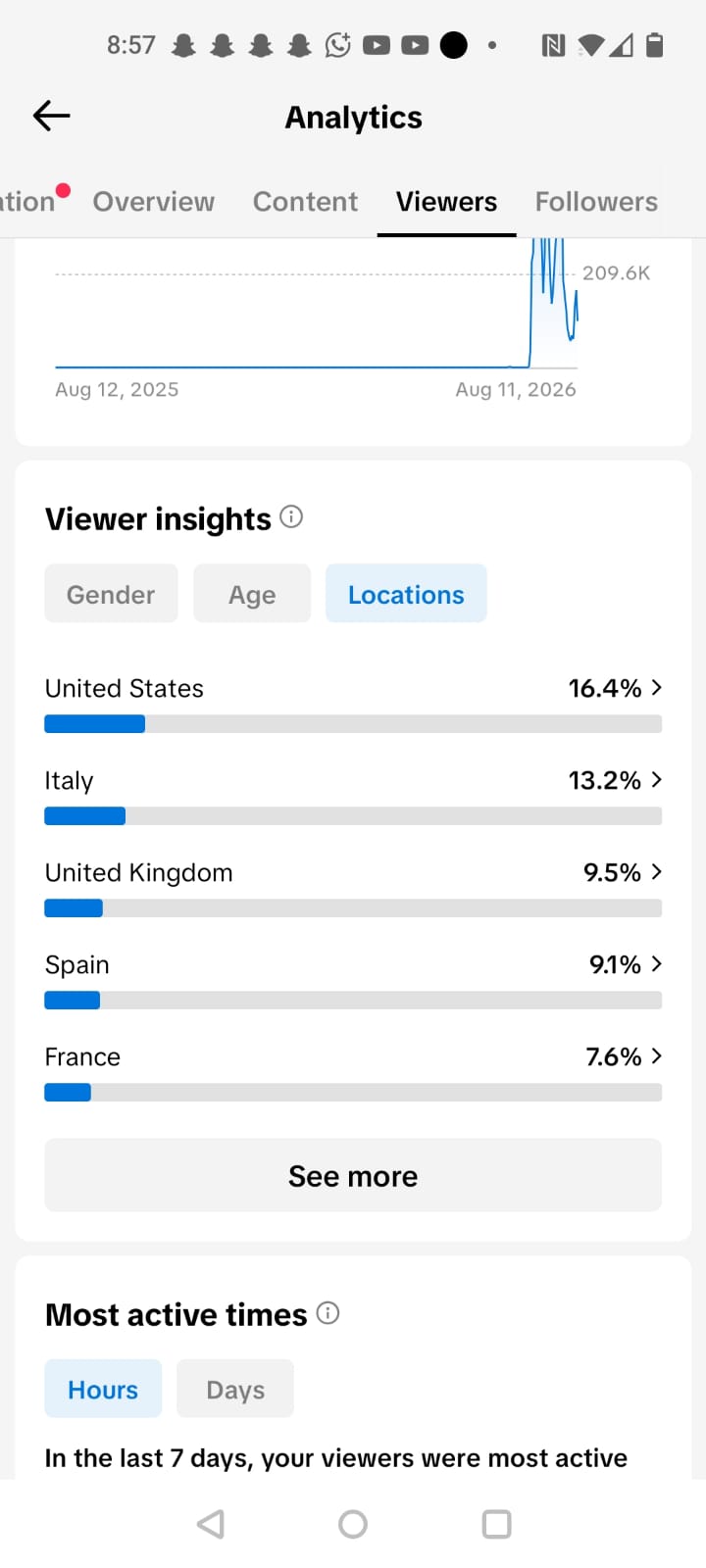Expand France location details chevron
This screenshot has height=1568, width=706.
pos(656,1056)
